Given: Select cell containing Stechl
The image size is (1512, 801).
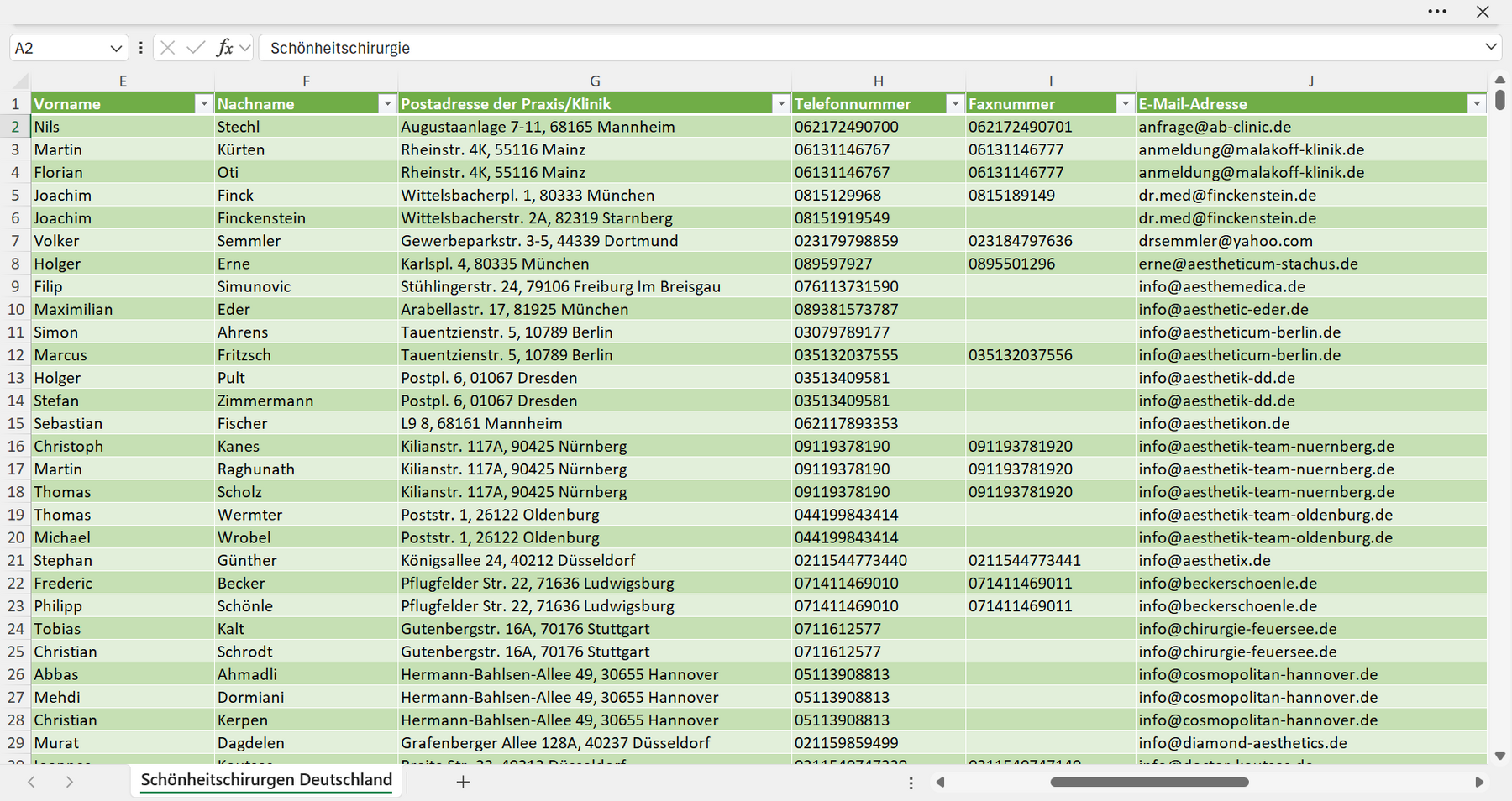Looking at the screenshot, I should tap(306, 127).
